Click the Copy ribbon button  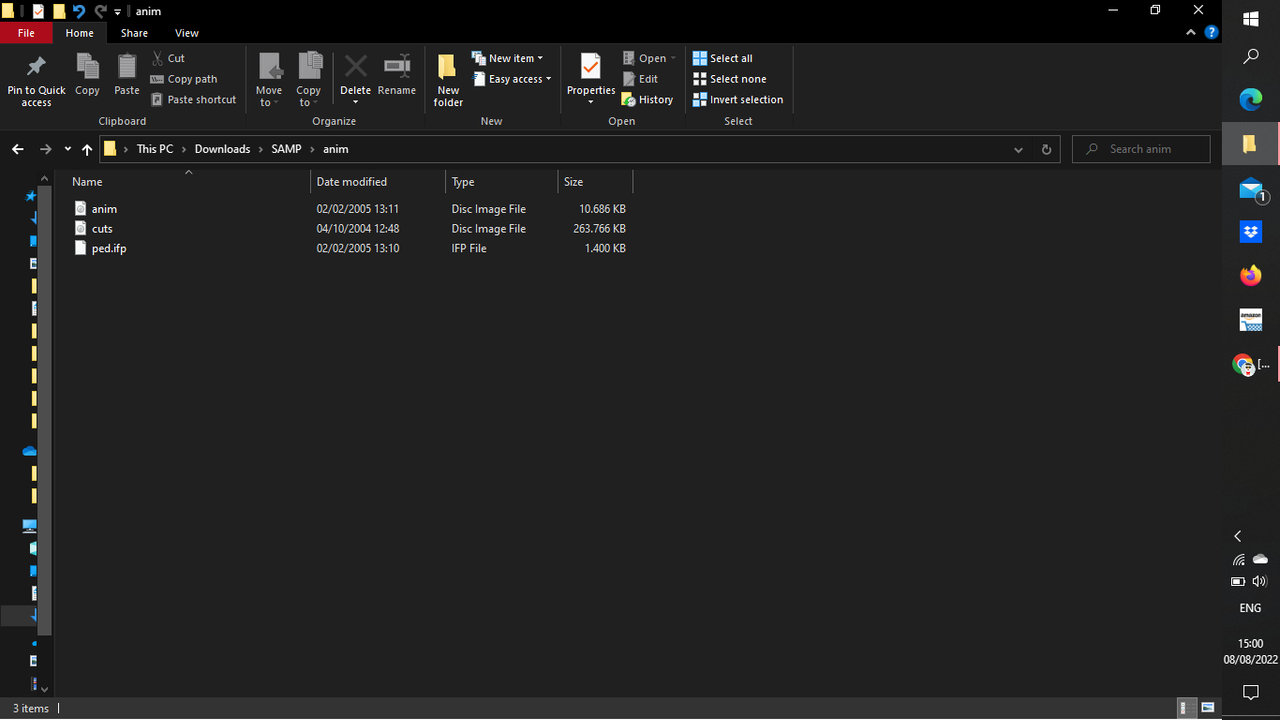(x=87, y=75)
